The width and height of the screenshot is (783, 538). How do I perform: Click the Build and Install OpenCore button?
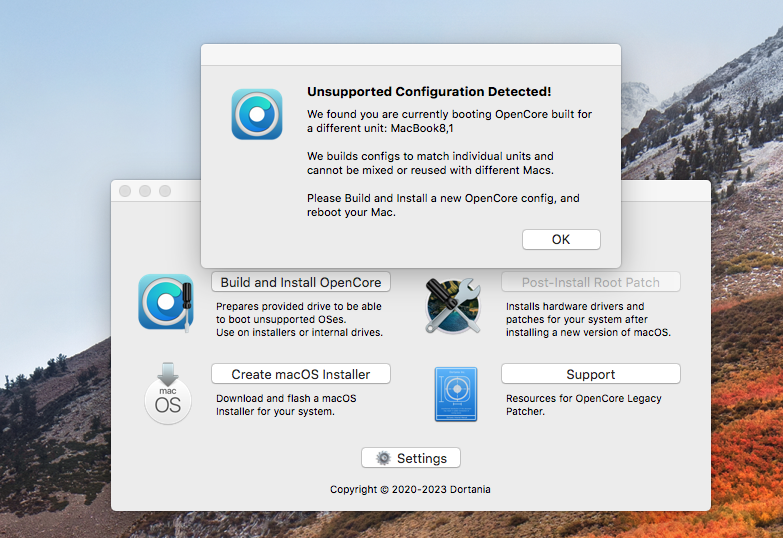(x=301, y=282)
